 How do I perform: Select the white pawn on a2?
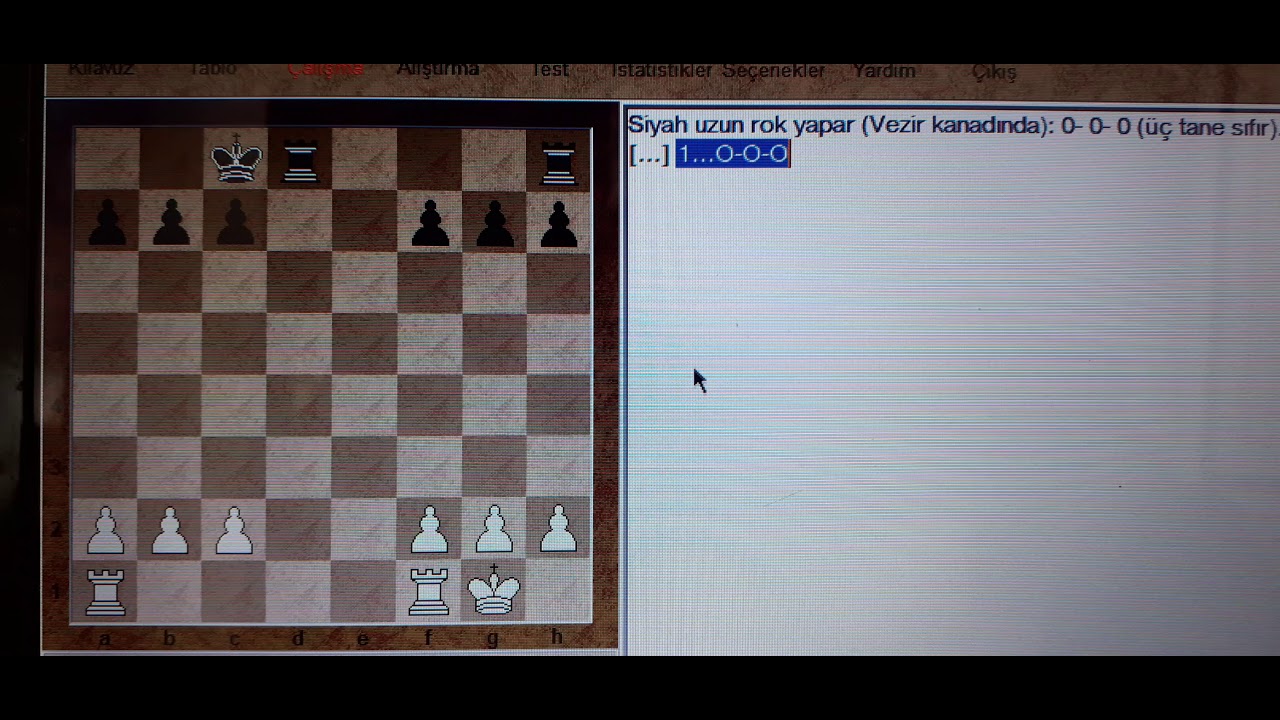click(x=106, y=530)
